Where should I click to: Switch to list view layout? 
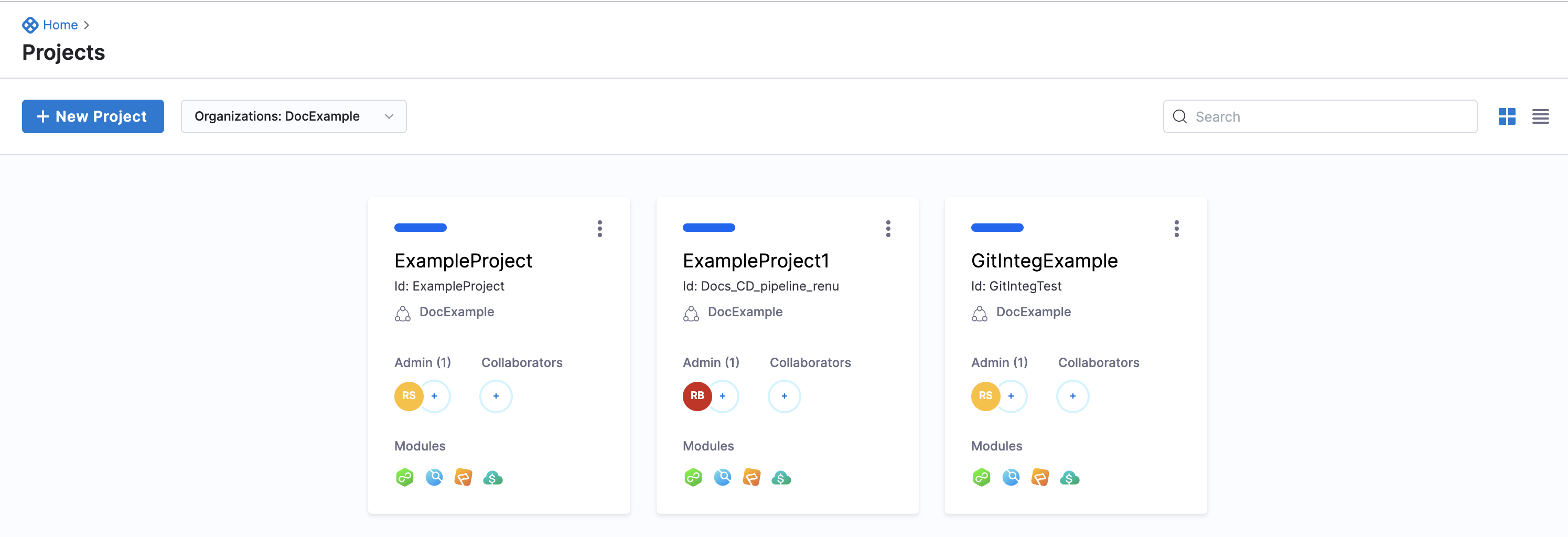[x=1540, y=116]
